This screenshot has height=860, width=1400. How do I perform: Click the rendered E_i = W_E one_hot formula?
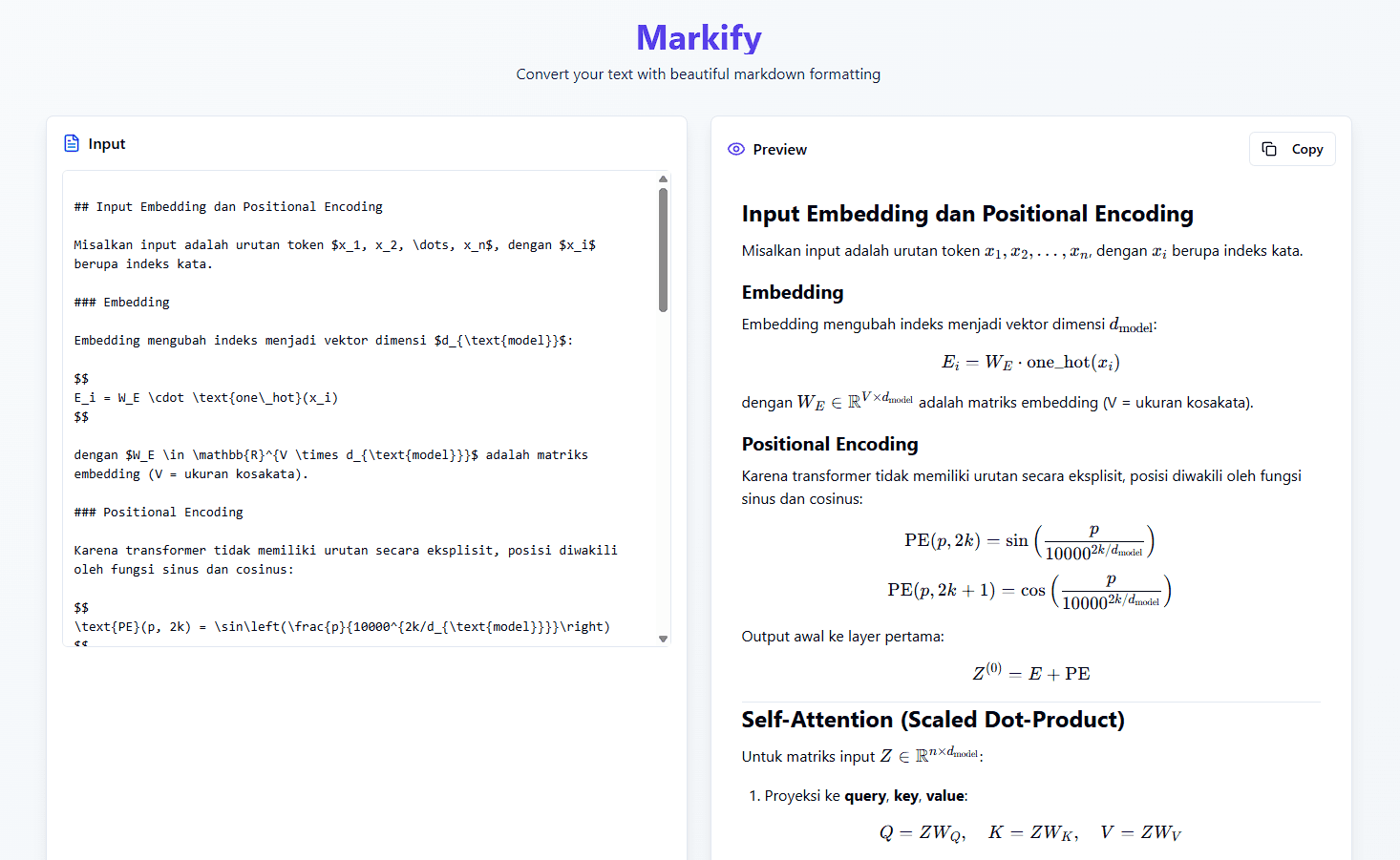(x=1030, y=363)
